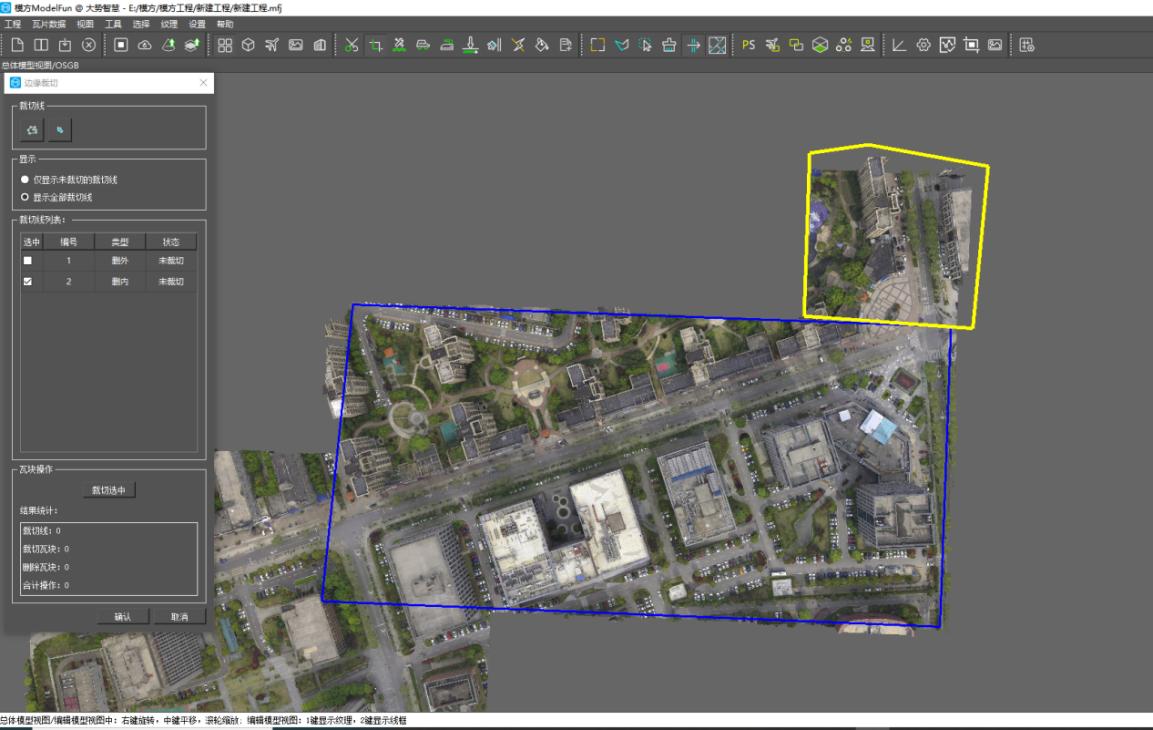Screen dimensions: 1153x730
Task: Select the green scissors cut tool
Action: (351, 45)
